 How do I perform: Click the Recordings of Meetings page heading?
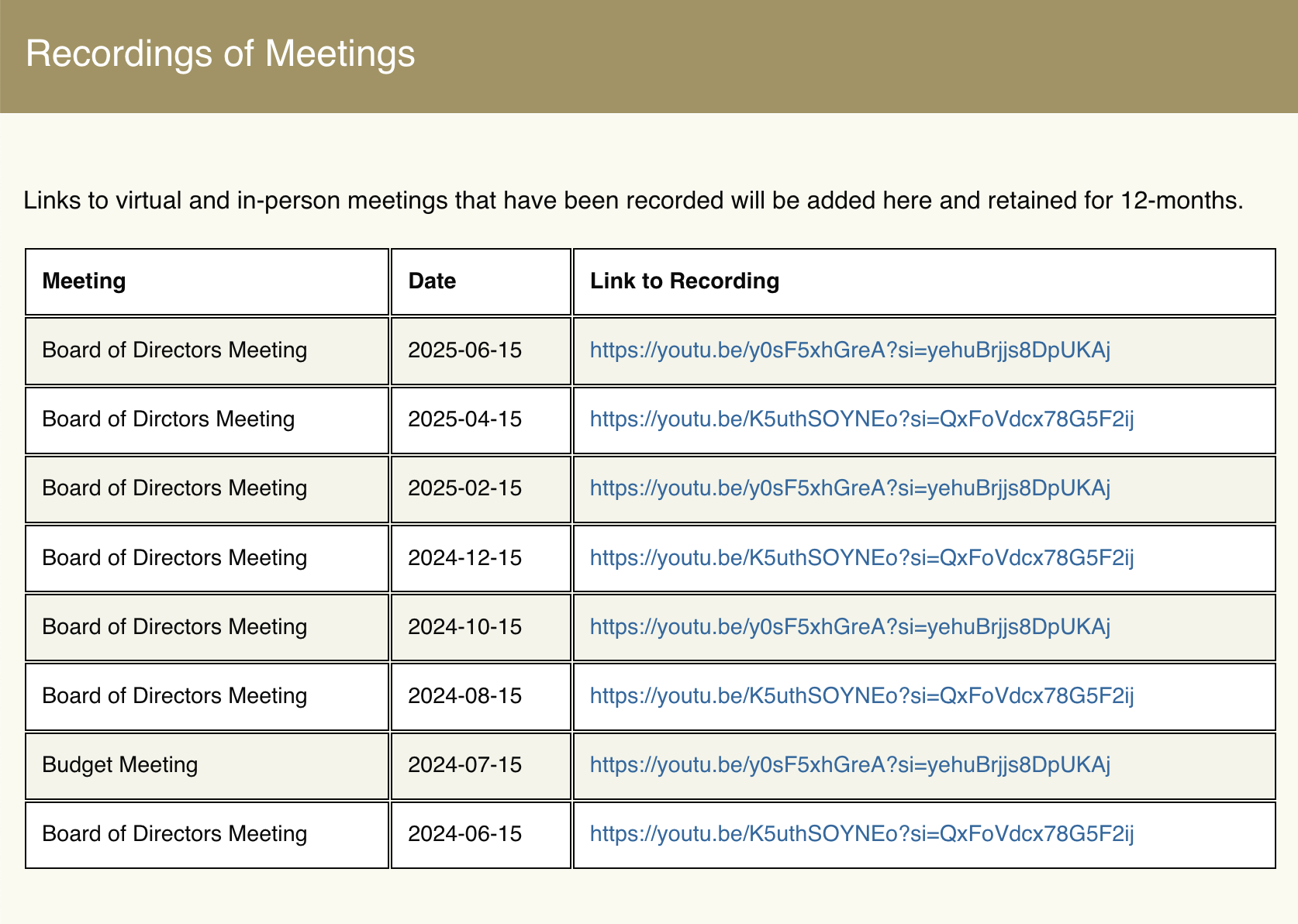tap(221, 54)
